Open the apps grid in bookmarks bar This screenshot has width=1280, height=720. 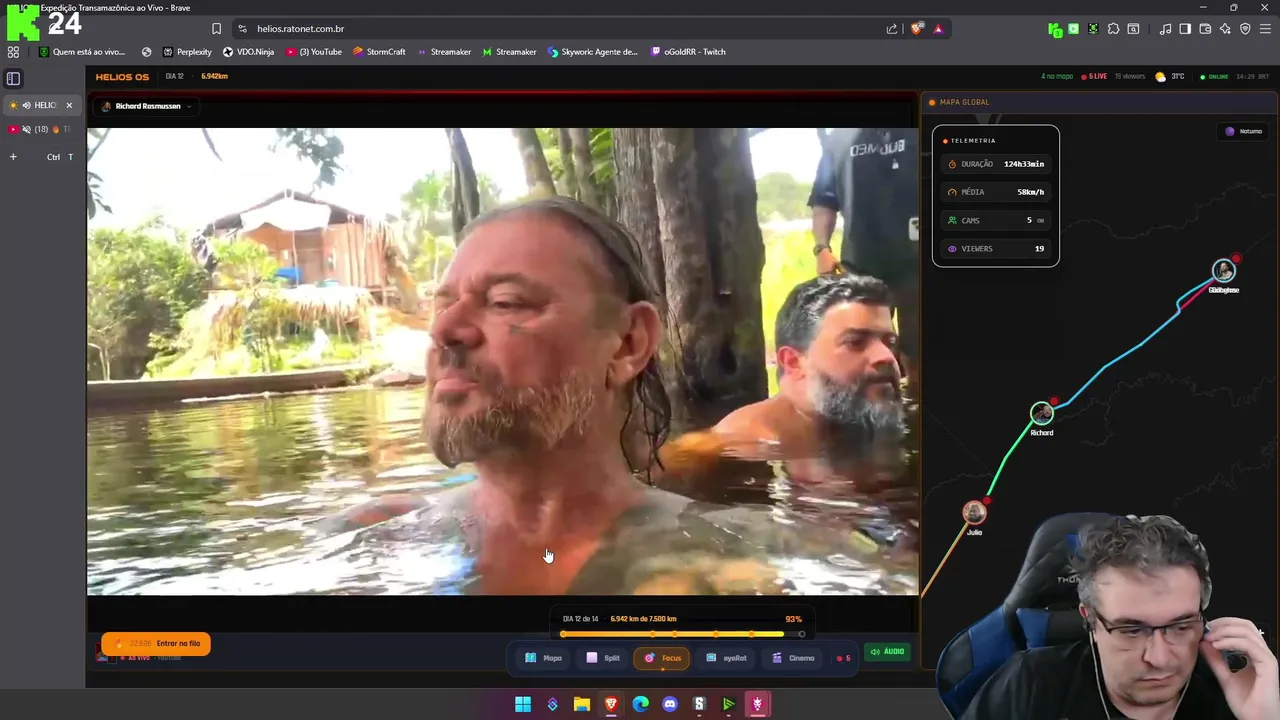click(13, 52)
